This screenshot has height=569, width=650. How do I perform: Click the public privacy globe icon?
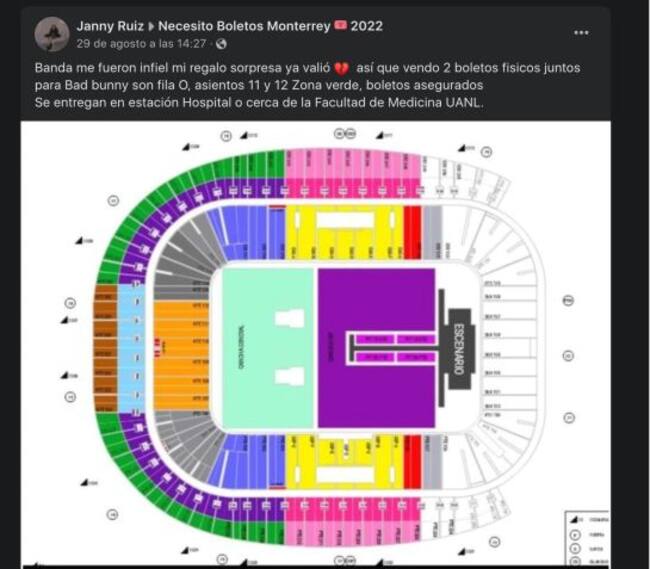point(221,44)
